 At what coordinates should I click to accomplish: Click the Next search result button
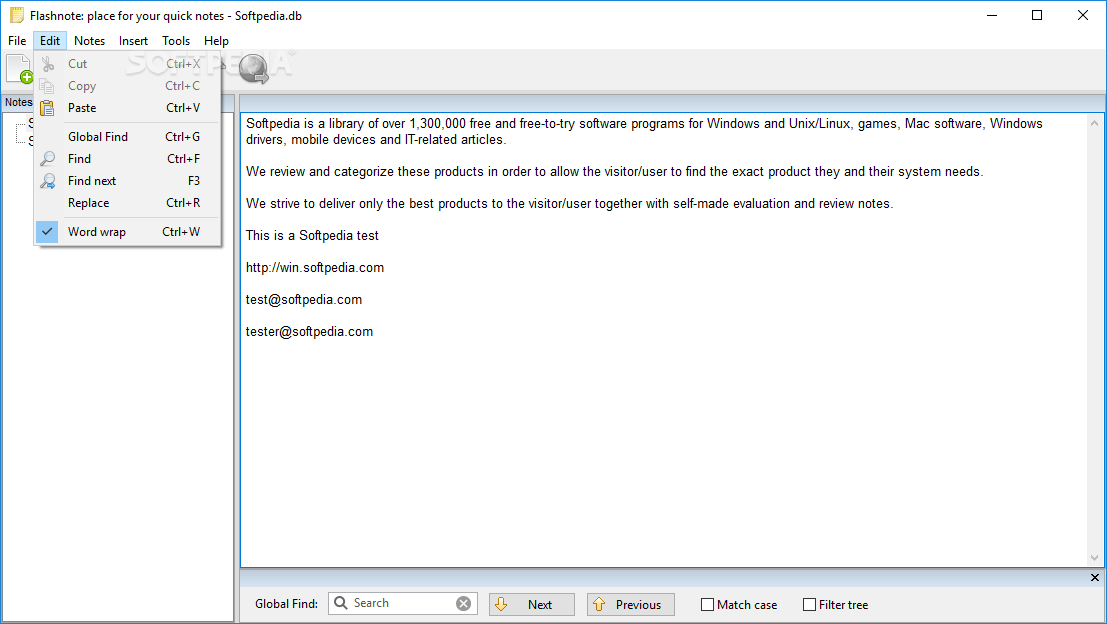[532, 604]
